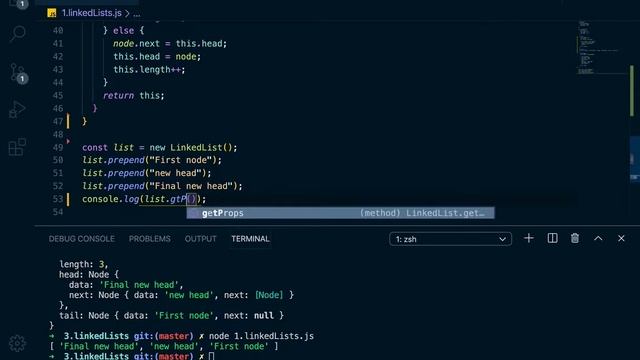Click line number 49 in gutter

point(58,147)
